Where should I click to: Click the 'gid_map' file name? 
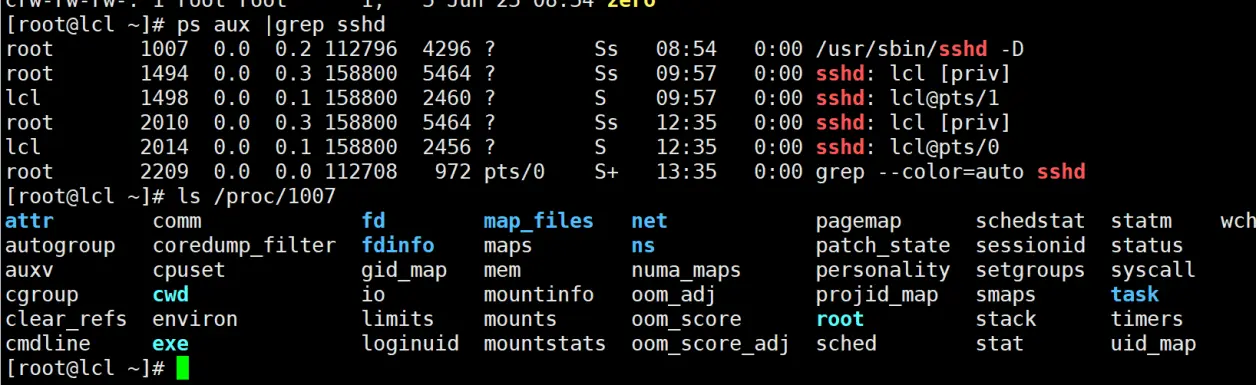point(404,270)
